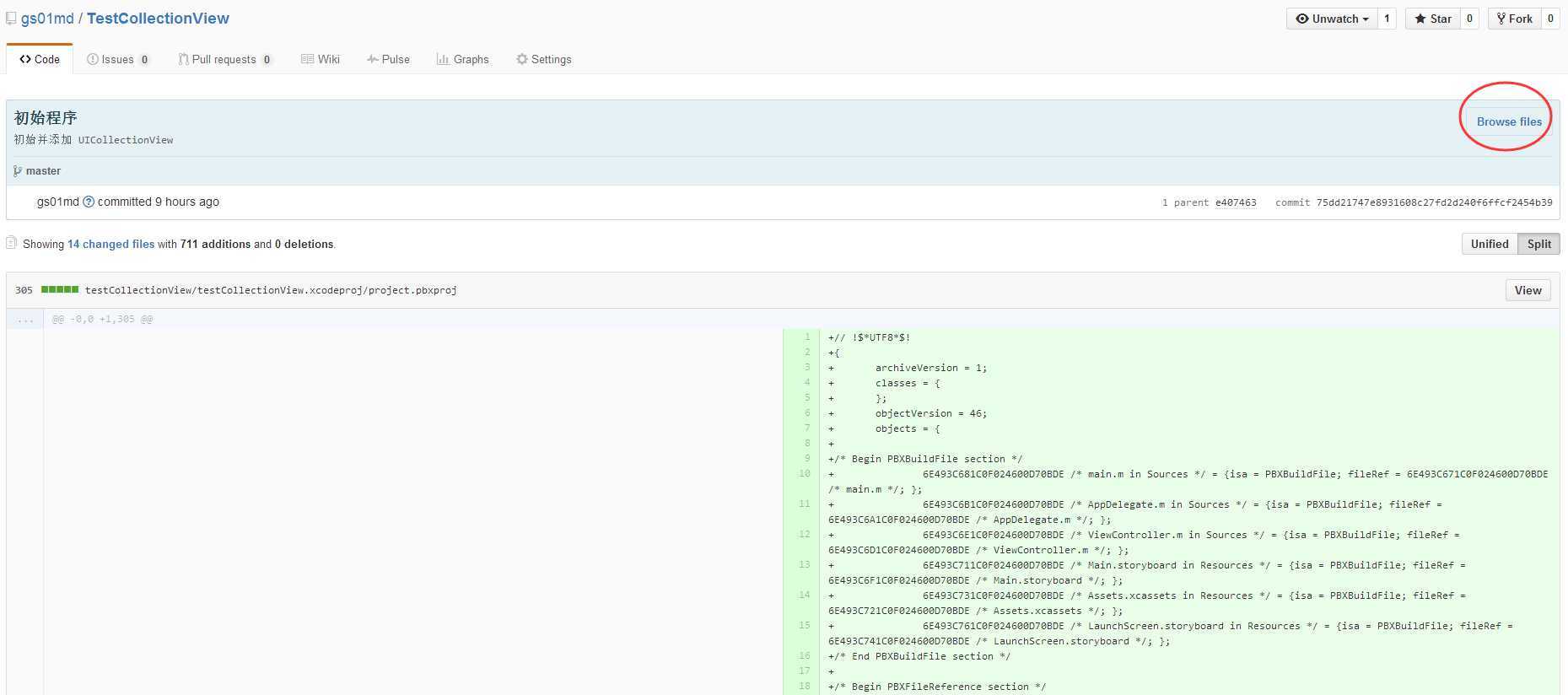Click the "Begin PBXBuildFile section" comment line

click(x=925, y=459)
